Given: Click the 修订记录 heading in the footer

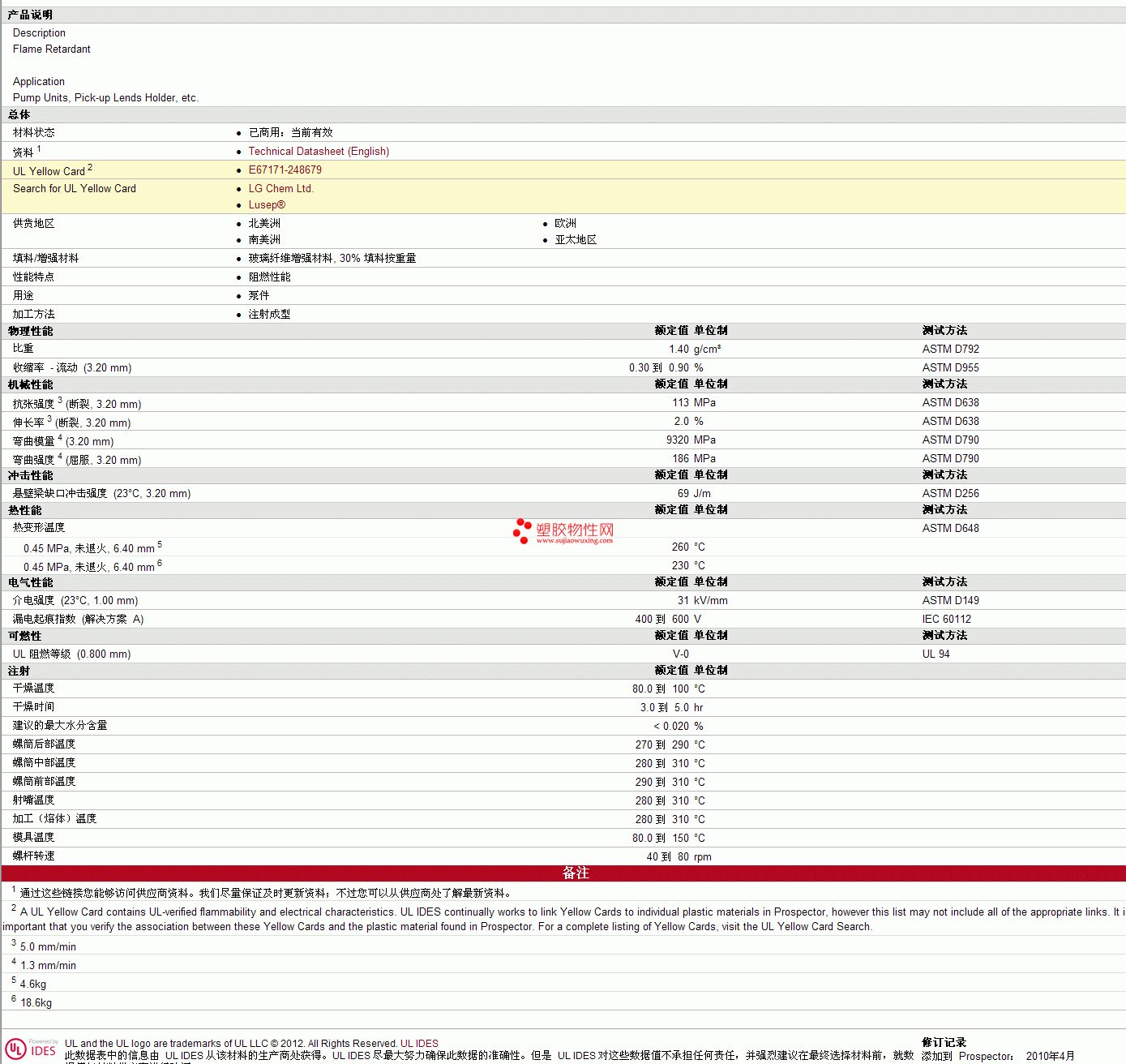Looking at the screenshot, I should [944, 1043].
